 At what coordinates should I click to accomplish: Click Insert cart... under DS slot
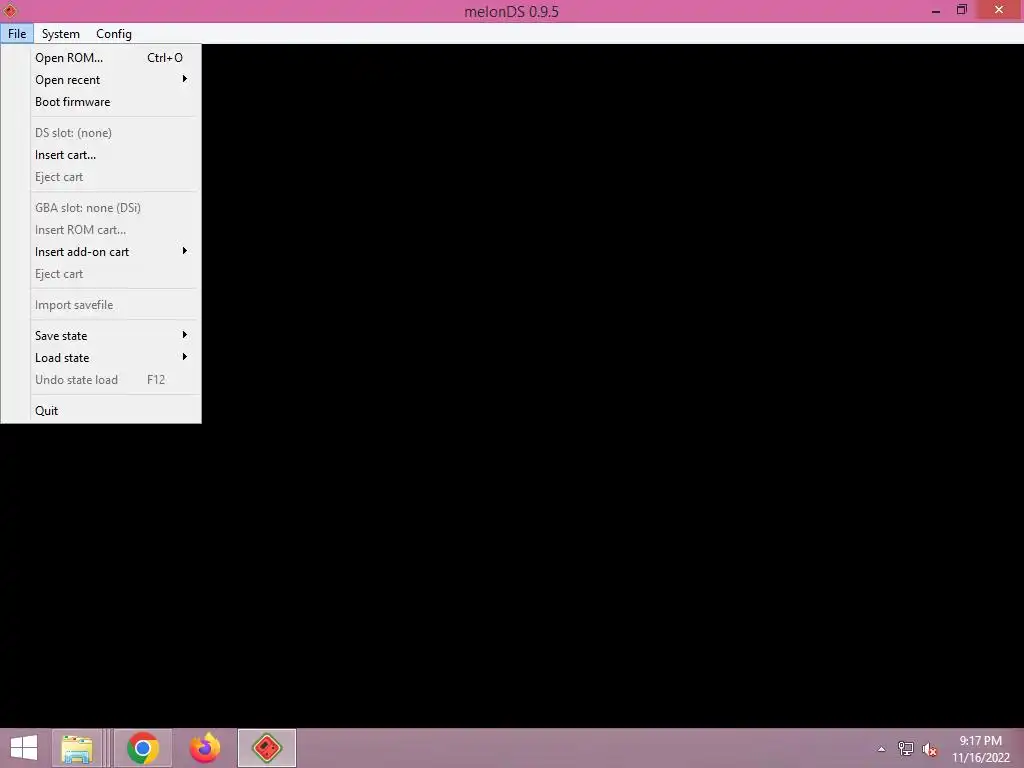tap(114, 155)
